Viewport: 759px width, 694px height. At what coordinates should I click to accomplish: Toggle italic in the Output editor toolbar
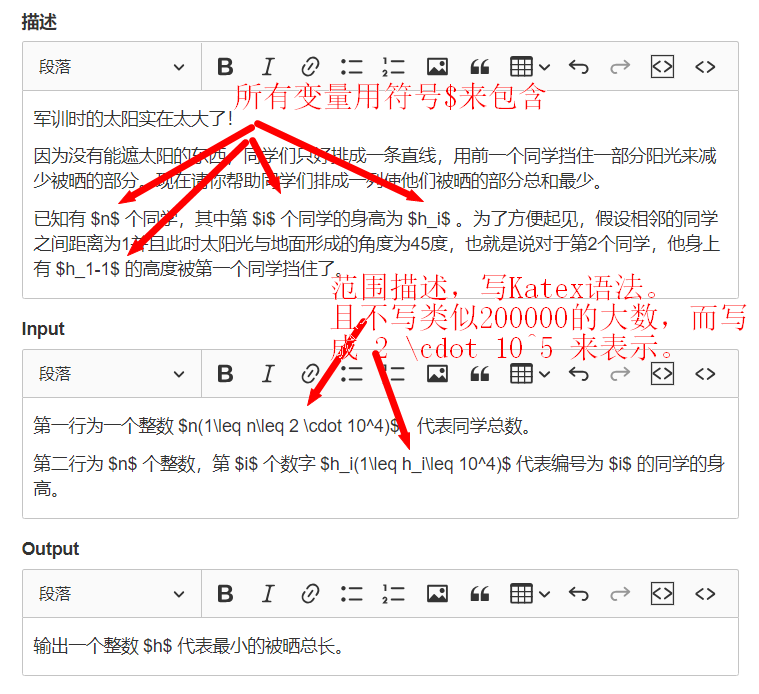pos(267,594)
